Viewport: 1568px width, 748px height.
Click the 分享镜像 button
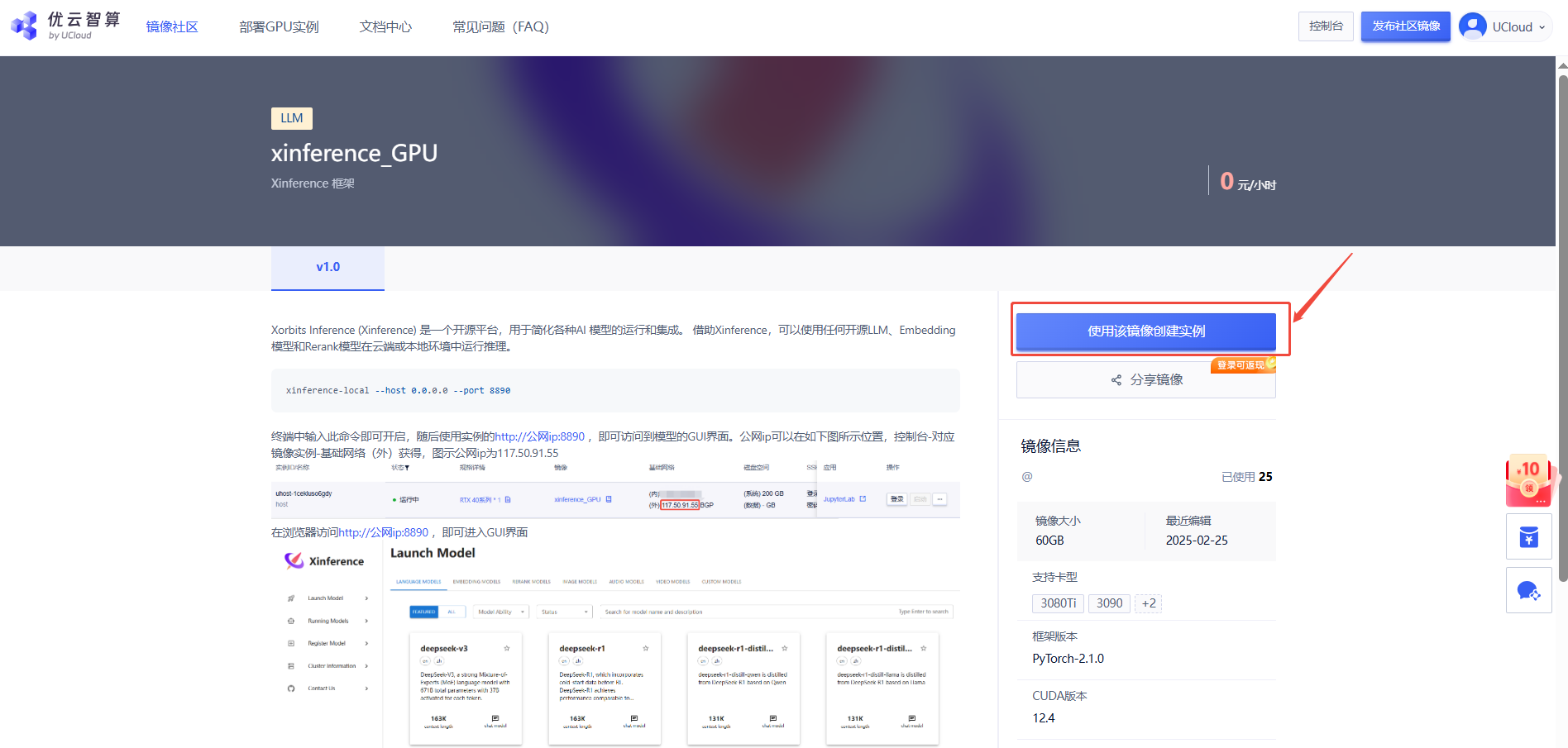point(1146,380)
